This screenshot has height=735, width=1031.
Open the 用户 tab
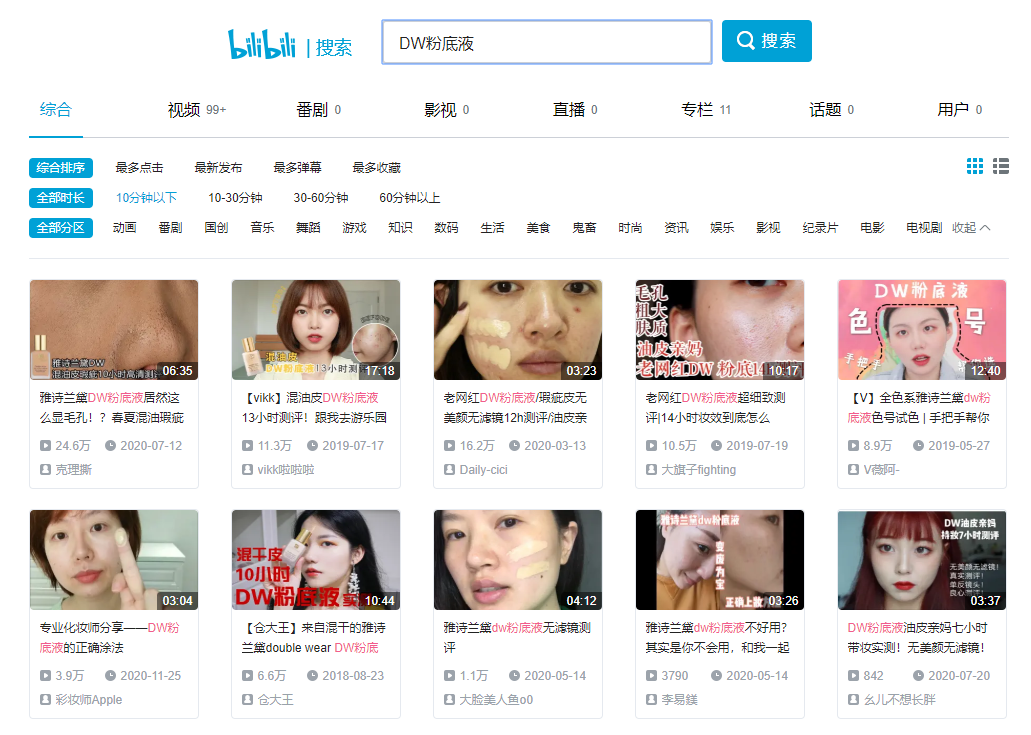[959, 110]
